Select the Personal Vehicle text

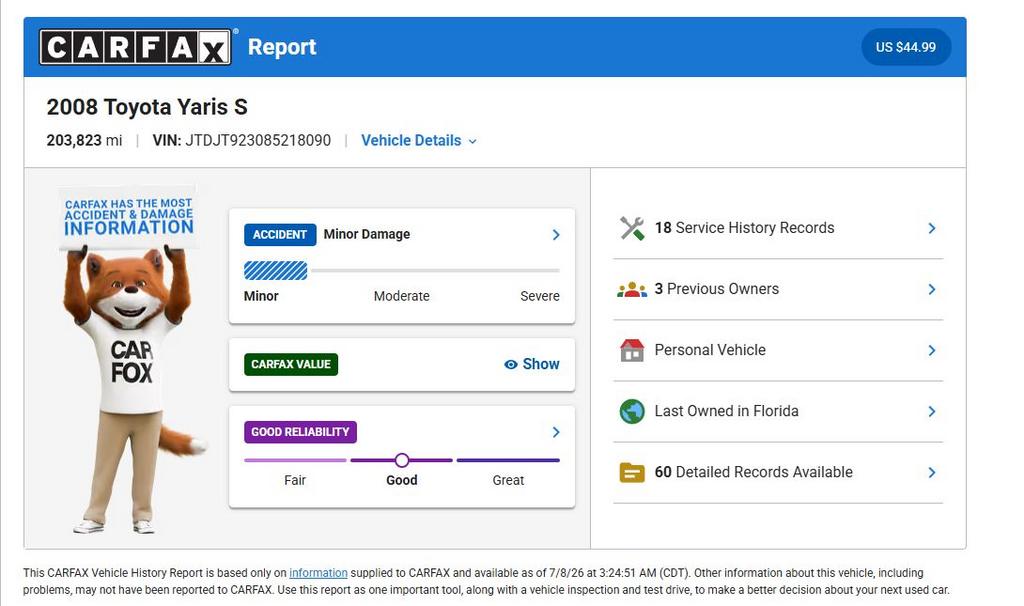point(710,350)
